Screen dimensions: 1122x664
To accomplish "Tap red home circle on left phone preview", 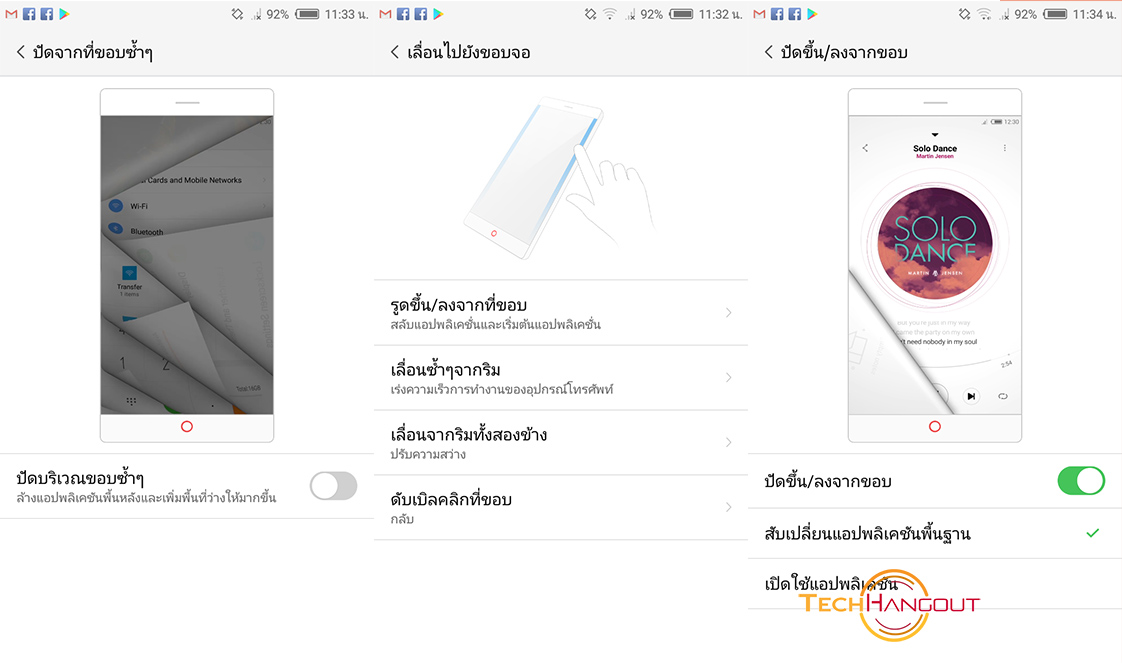I will [187, 426].
